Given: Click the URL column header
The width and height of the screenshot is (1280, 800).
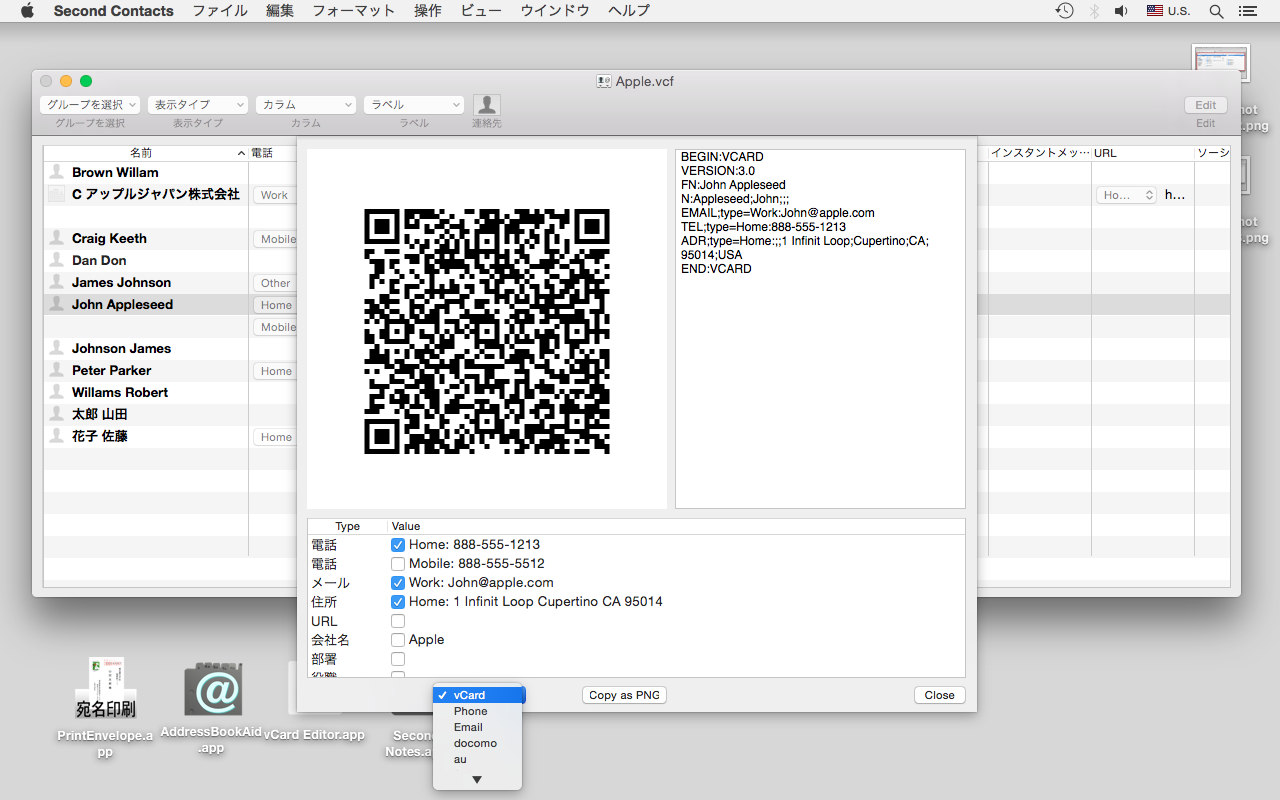Looking at the screenshot, I should coord(1143,153).
